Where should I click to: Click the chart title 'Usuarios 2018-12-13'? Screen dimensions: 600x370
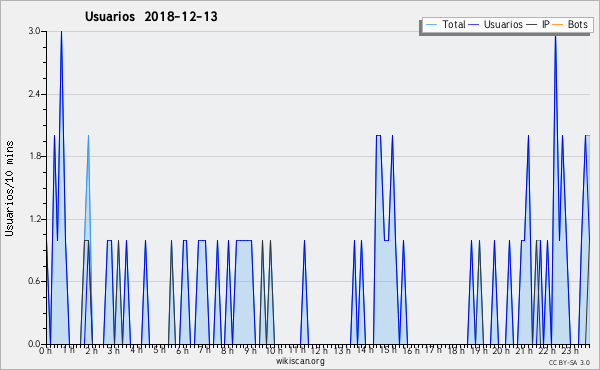(x=151, y=16)
